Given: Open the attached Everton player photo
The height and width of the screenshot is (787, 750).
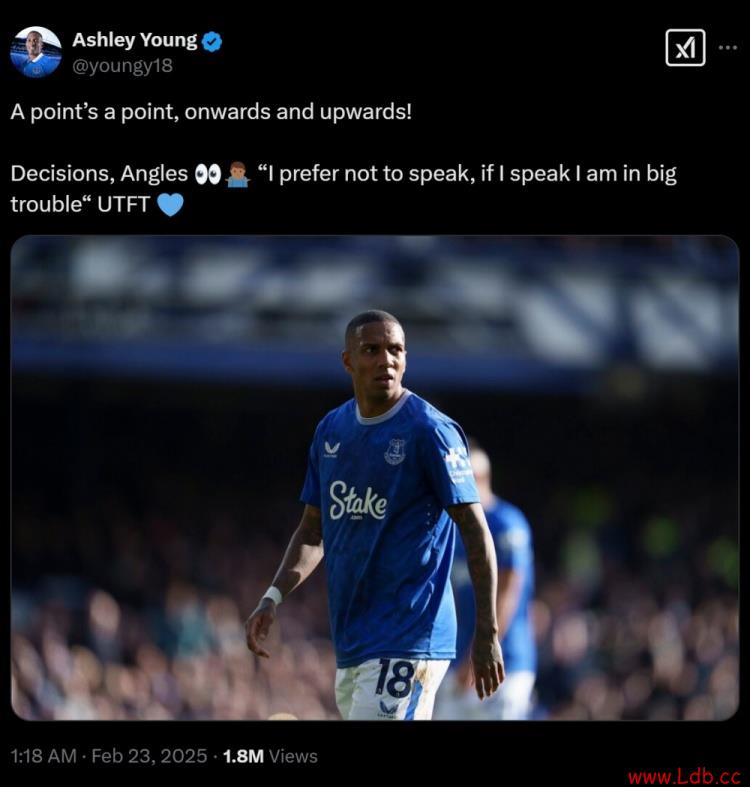Looking at the screenshot, I should [374, 478].
